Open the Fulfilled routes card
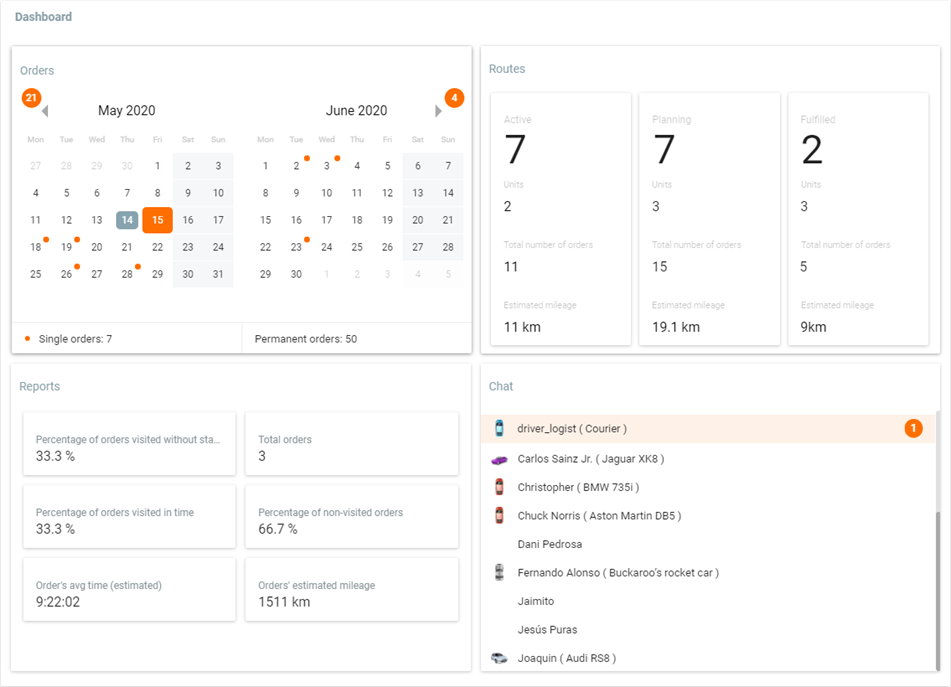Viewport: 951px width, 687px height. coord(857,219)
